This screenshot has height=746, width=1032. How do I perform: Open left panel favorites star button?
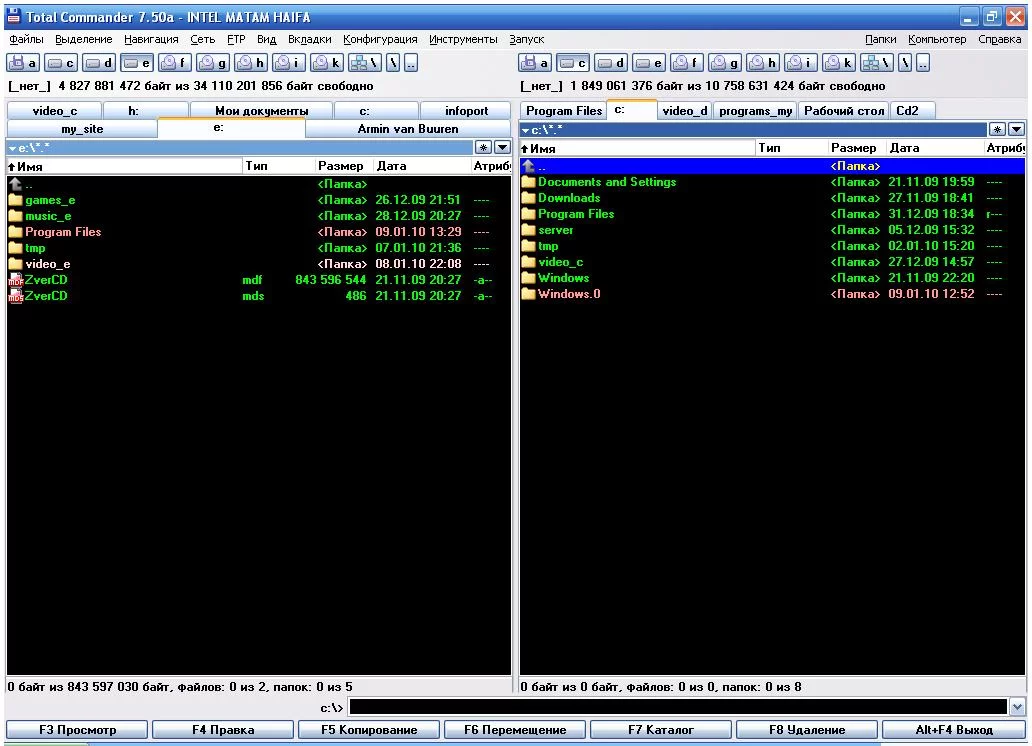click(483, 147)
